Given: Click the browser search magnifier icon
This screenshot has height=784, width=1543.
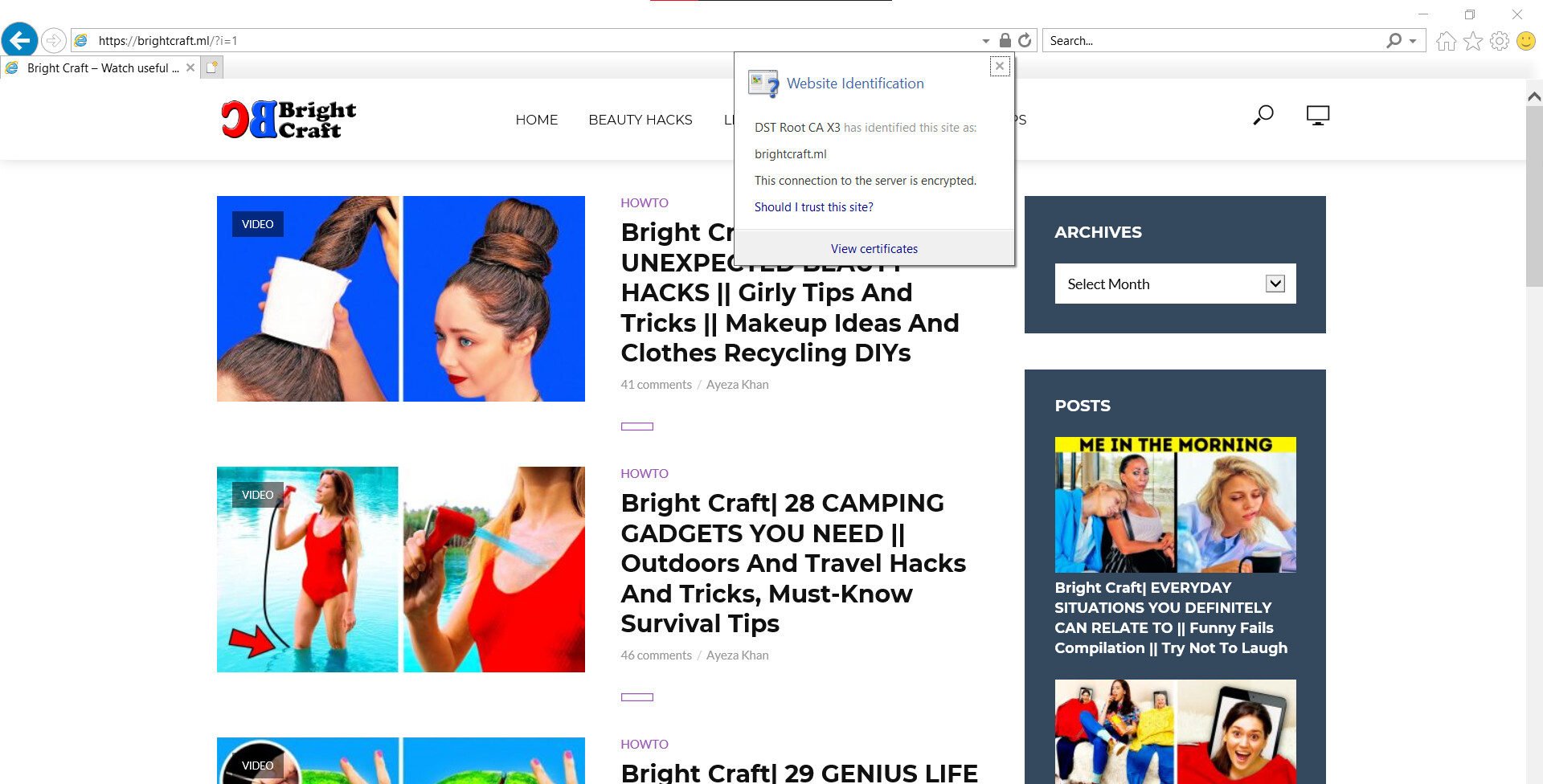Looking at the screenshot, I should pyautogui.click(x=1394, y=40).
